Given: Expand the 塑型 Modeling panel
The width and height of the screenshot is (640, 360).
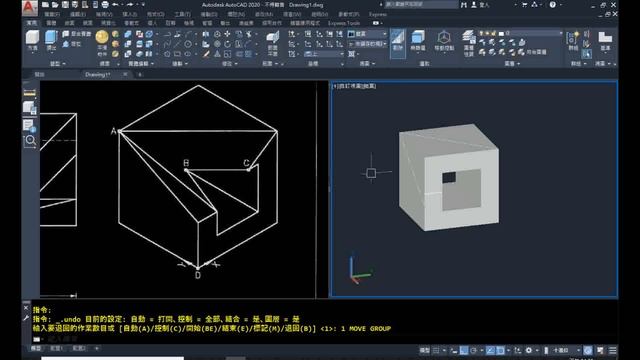Looking at the screenshot, I should tap(58, 64).
